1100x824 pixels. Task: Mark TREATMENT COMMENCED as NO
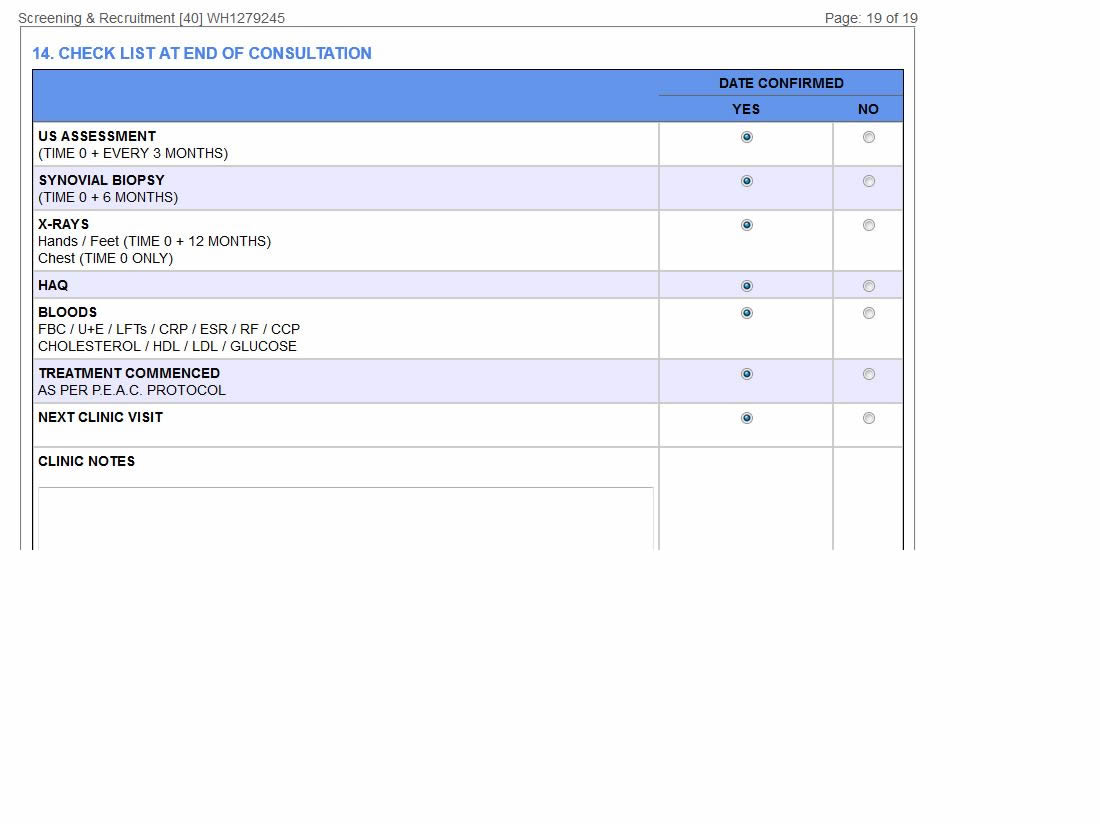click(868, 374)
